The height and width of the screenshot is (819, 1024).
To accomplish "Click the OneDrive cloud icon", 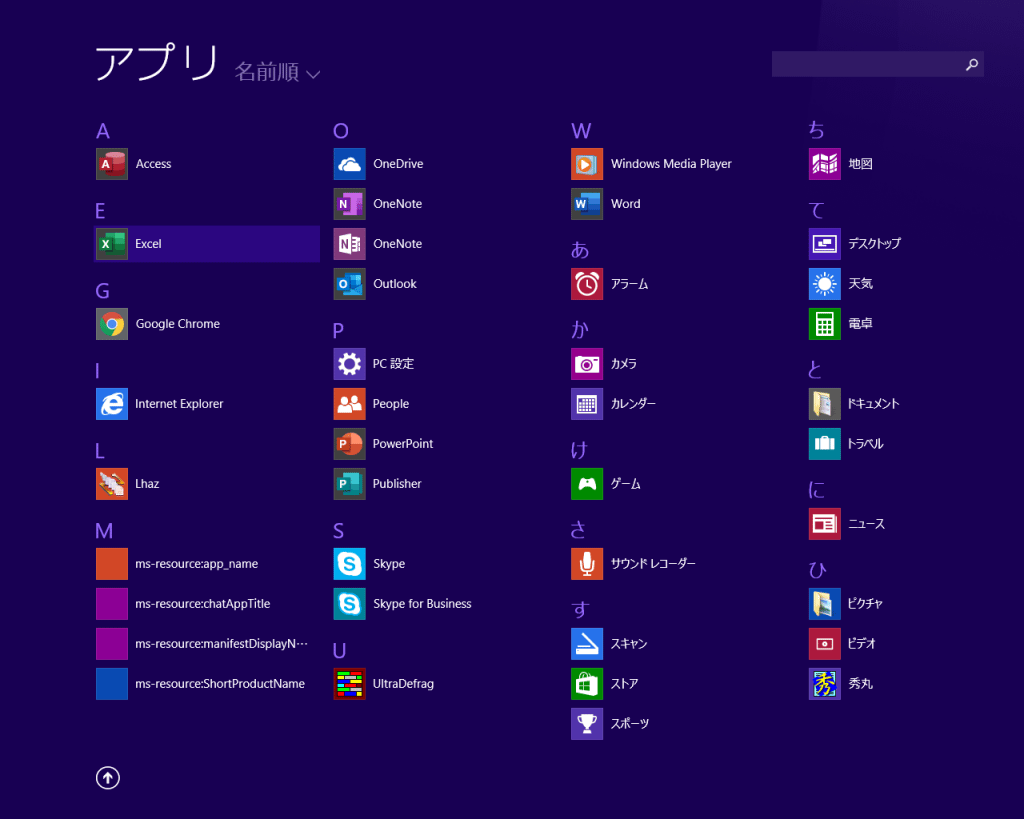I will pyautogui.click(x=349, y=164).
